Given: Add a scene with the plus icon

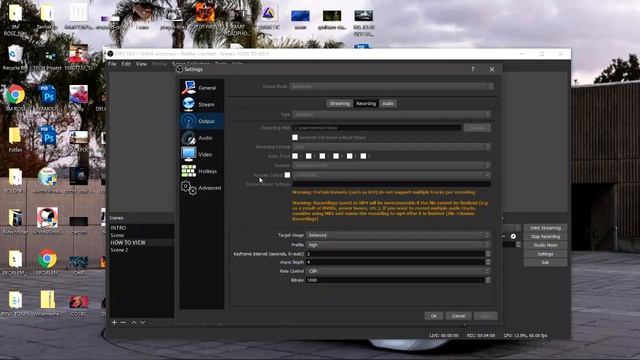Looking at the screenshot, I should (x=114, y=322).
